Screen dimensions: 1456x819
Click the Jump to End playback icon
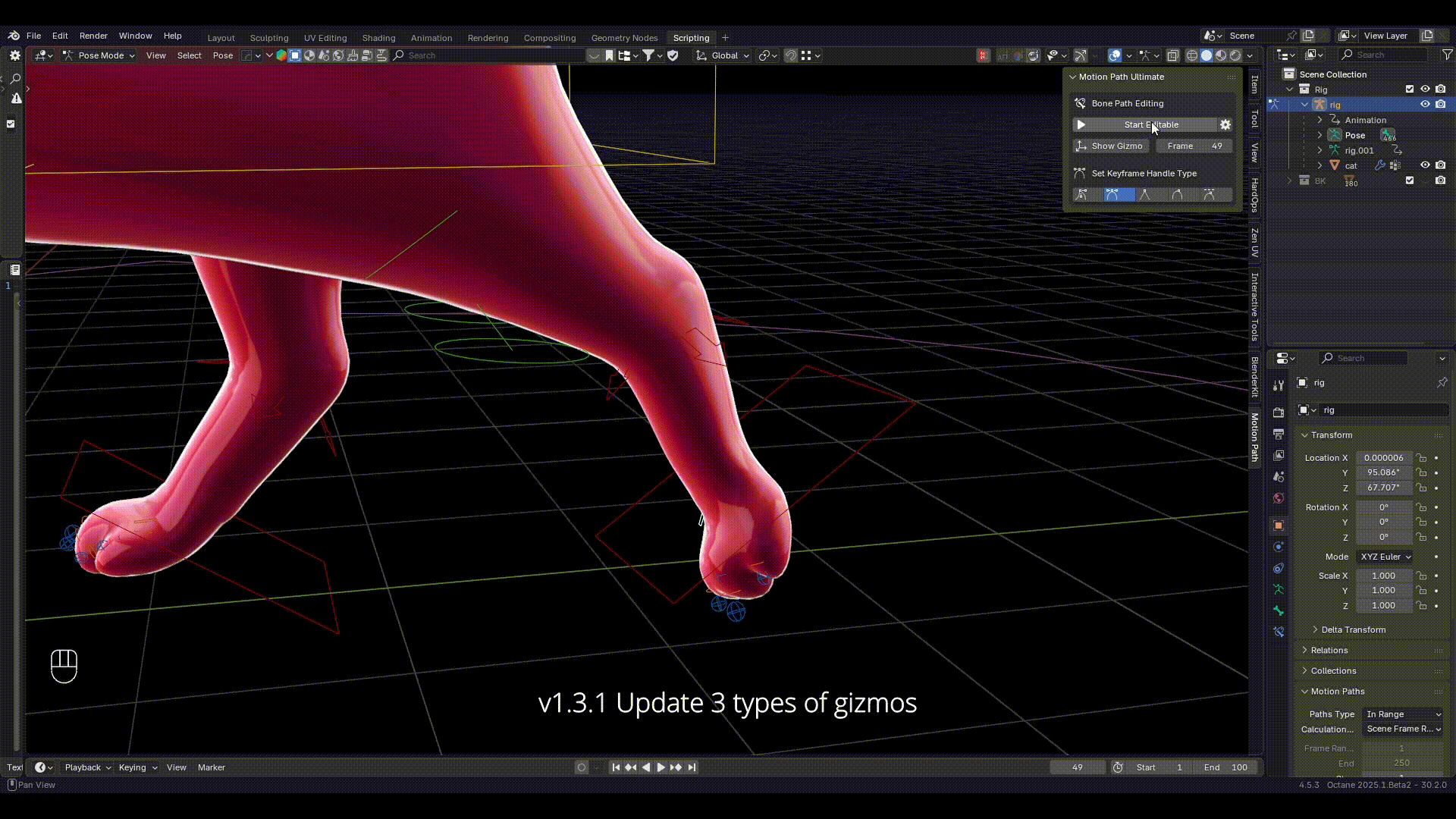click(x=692, y=767)
